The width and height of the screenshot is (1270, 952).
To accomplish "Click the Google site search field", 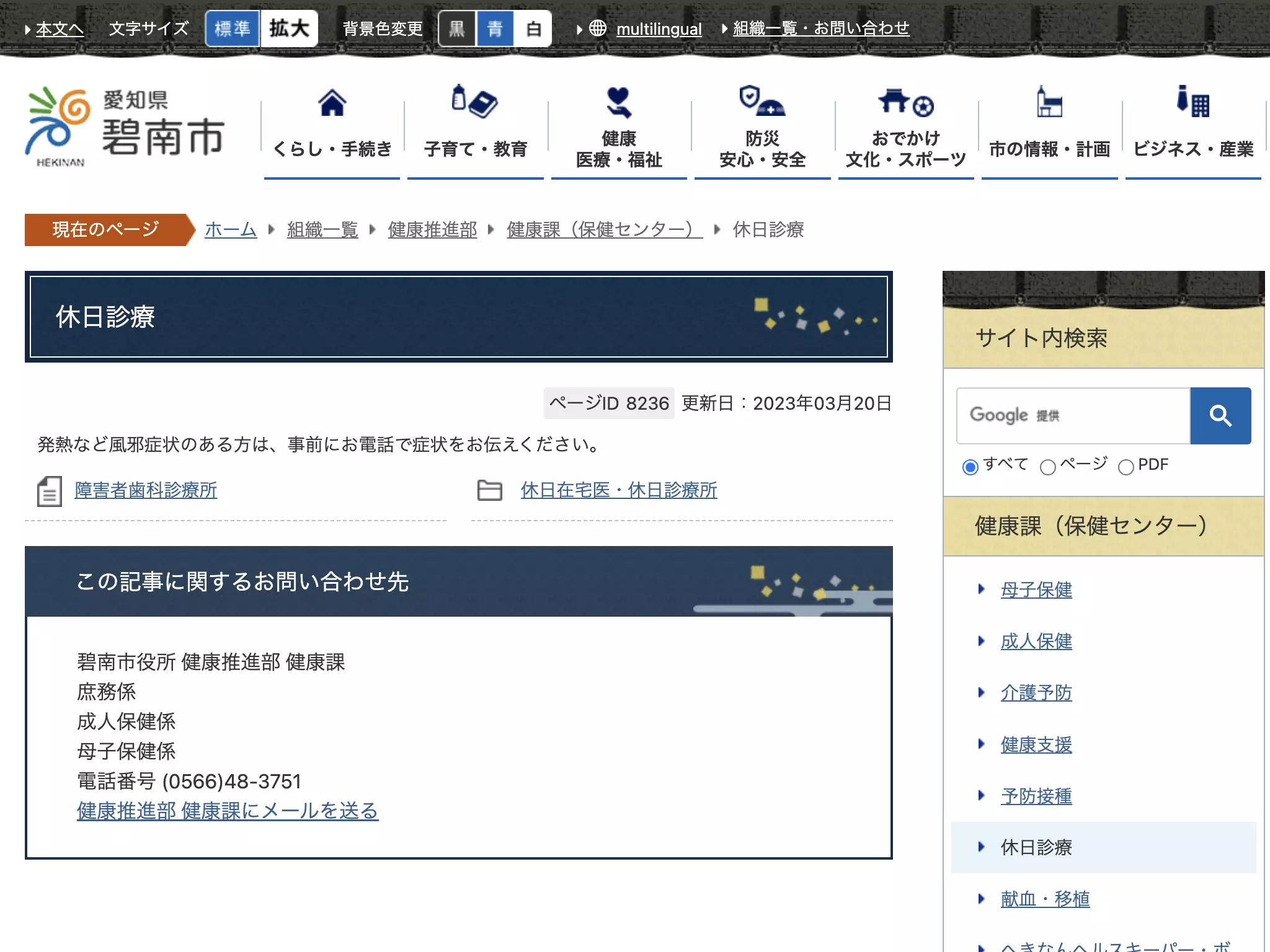I will coord(1073,415).
